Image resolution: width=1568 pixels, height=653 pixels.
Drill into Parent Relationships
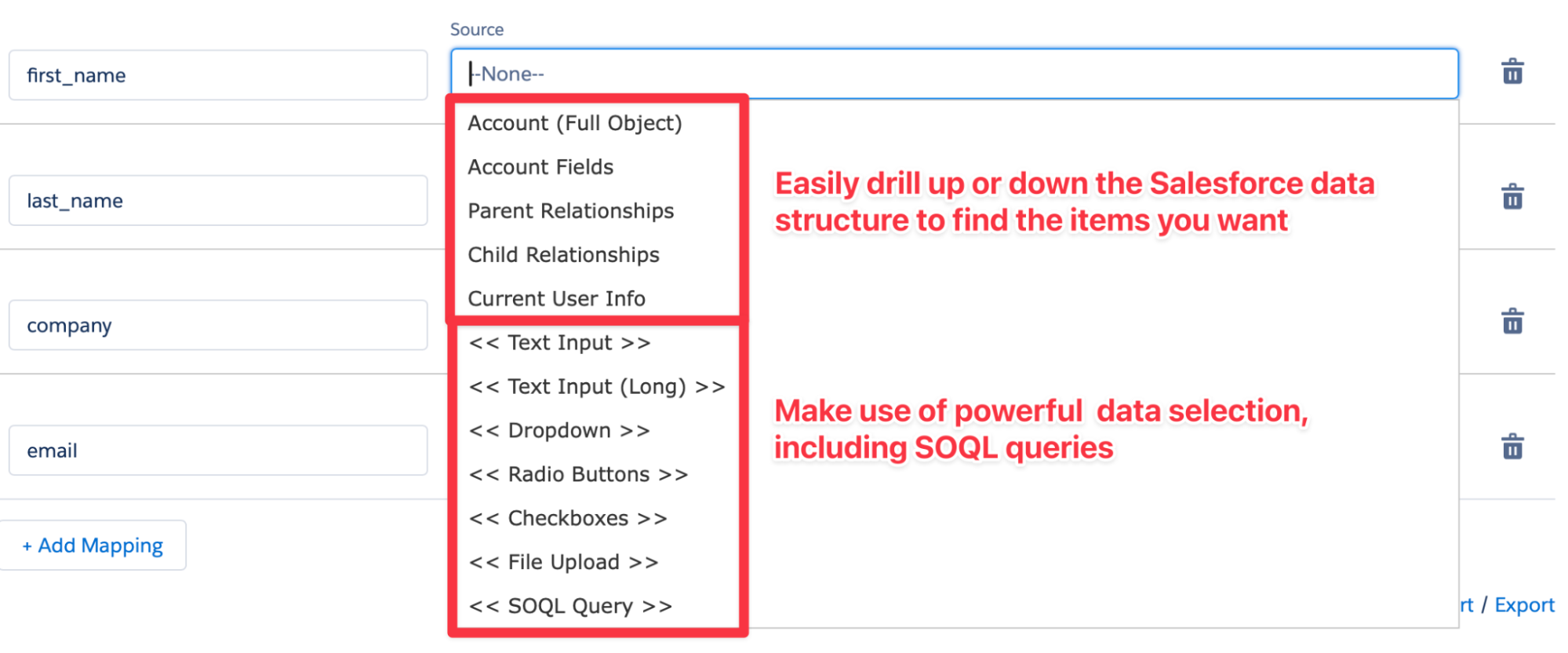point(570,211)
